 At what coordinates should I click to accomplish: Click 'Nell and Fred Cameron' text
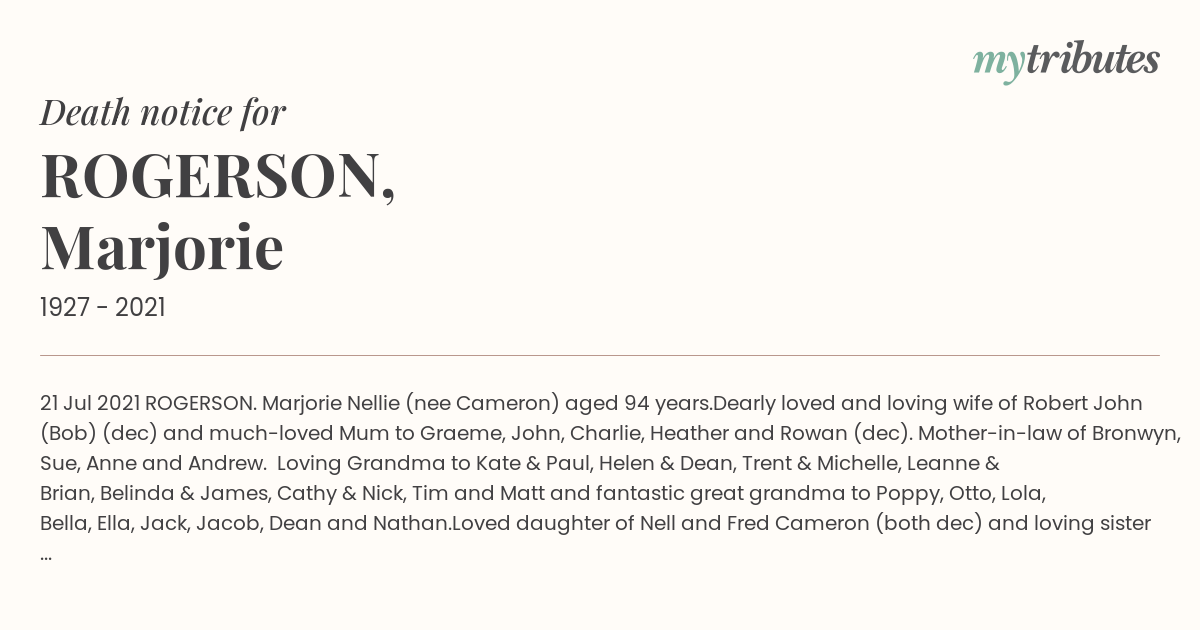(761, 524)
